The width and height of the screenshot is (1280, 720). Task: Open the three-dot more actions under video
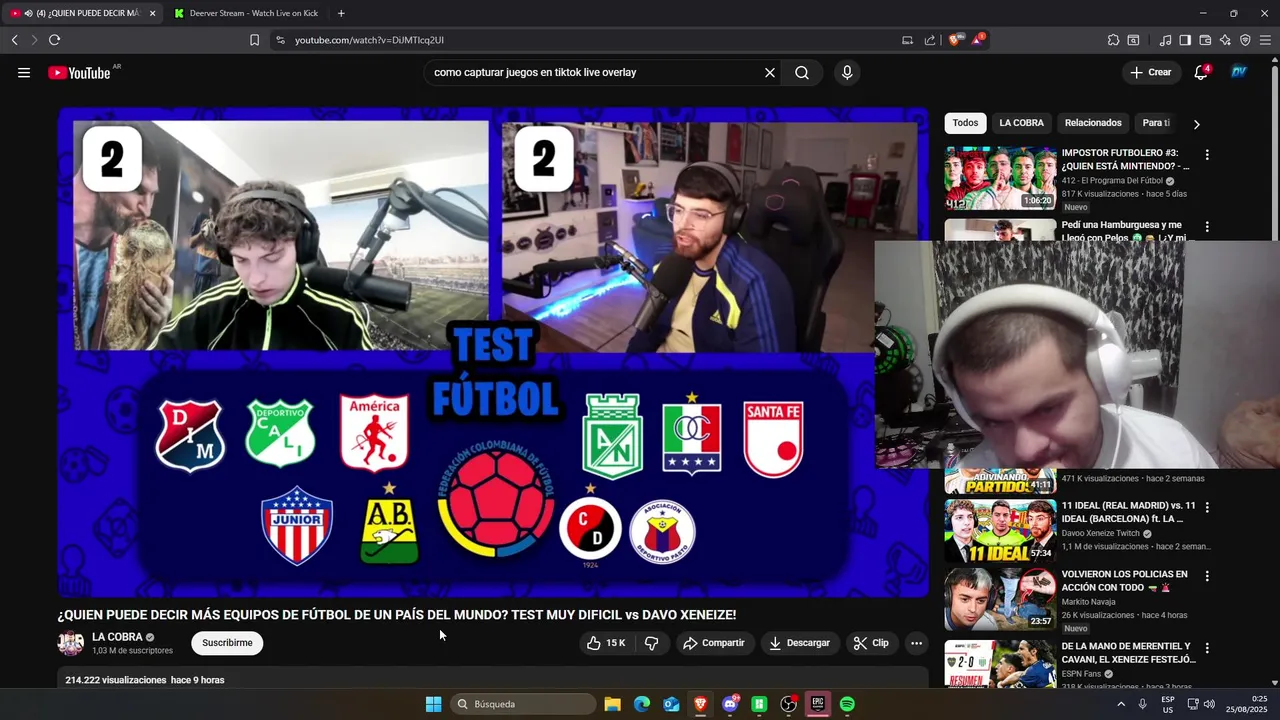click(x=916, y=643)
